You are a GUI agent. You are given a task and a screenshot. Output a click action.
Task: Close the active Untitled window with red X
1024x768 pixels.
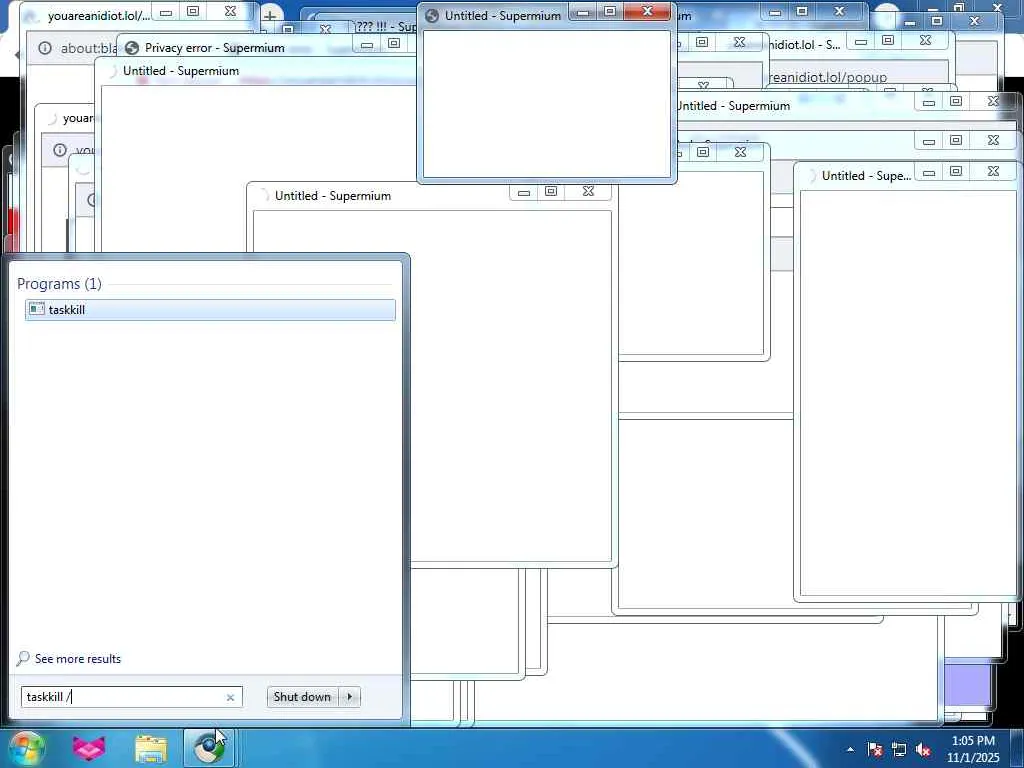tap(647, 11)
